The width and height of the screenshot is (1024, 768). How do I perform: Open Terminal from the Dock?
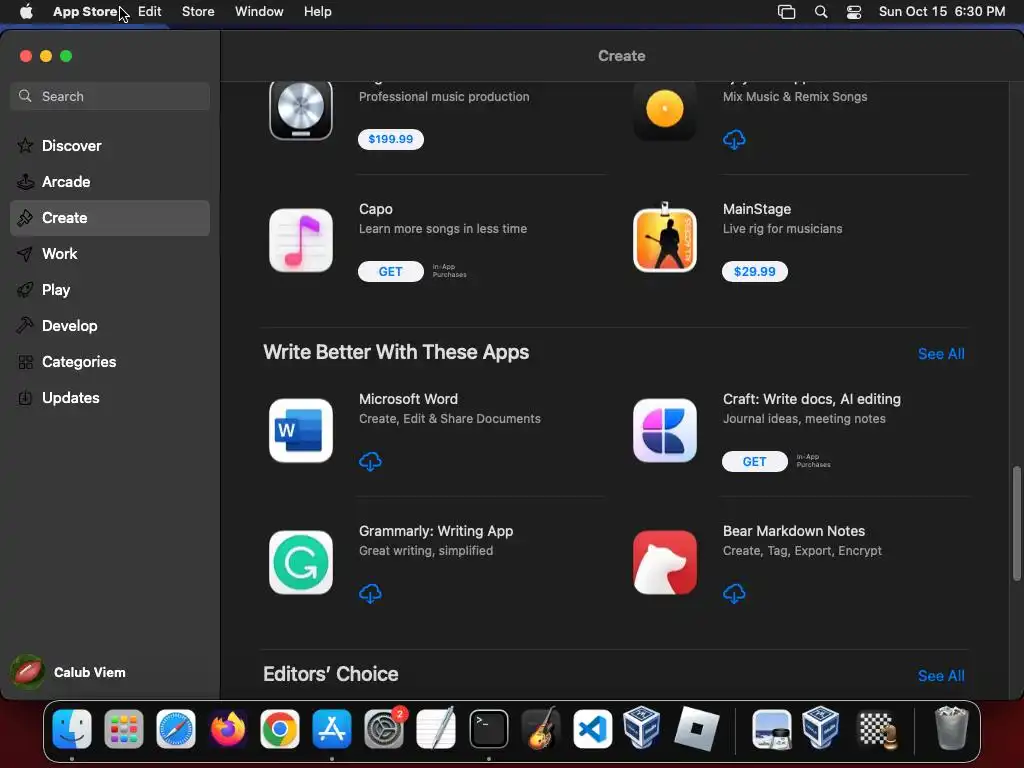click(x=488, y=729)
